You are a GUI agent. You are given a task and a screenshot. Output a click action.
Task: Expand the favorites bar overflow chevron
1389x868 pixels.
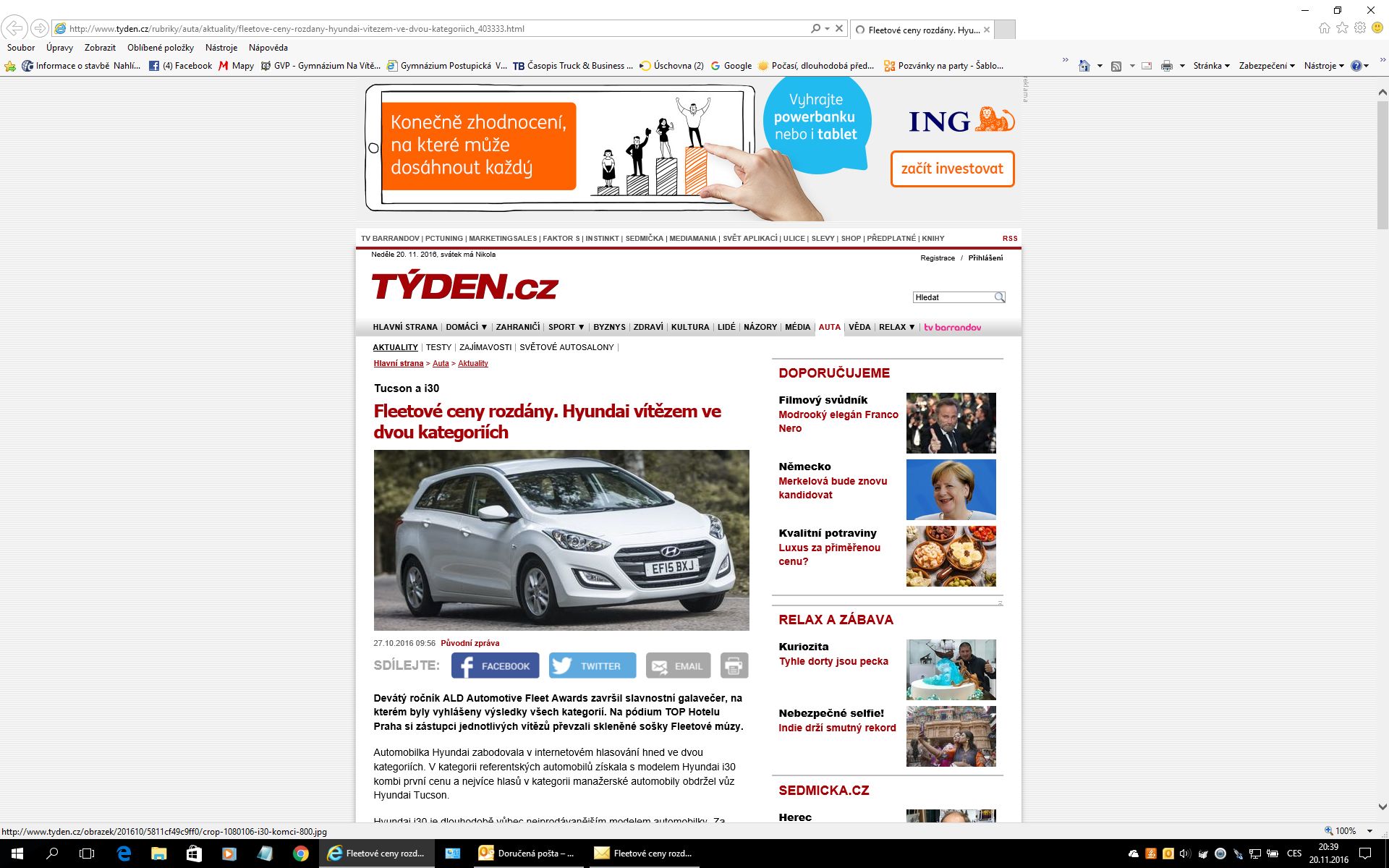click(x=1065, y=61)
